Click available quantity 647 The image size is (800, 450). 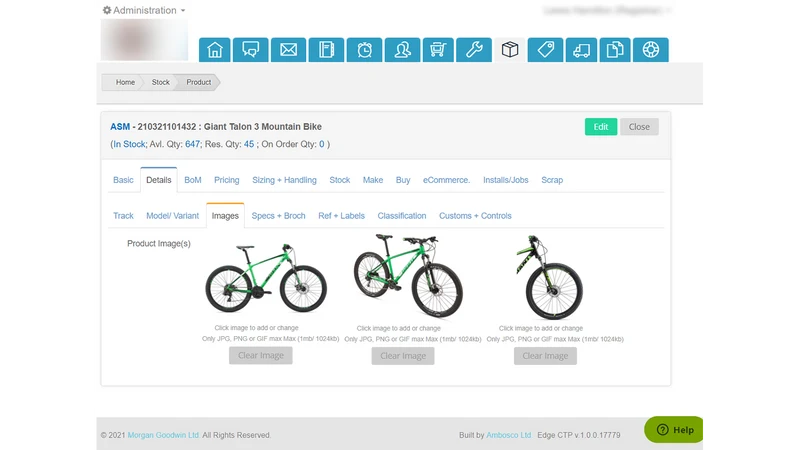pos(192,144)
